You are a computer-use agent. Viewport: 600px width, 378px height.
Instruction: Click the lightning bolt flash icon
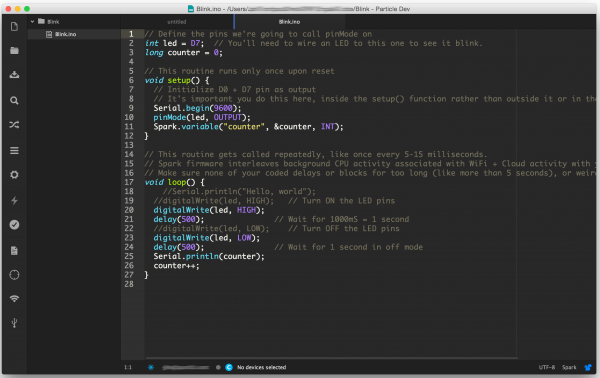click(x=14, y=200)
